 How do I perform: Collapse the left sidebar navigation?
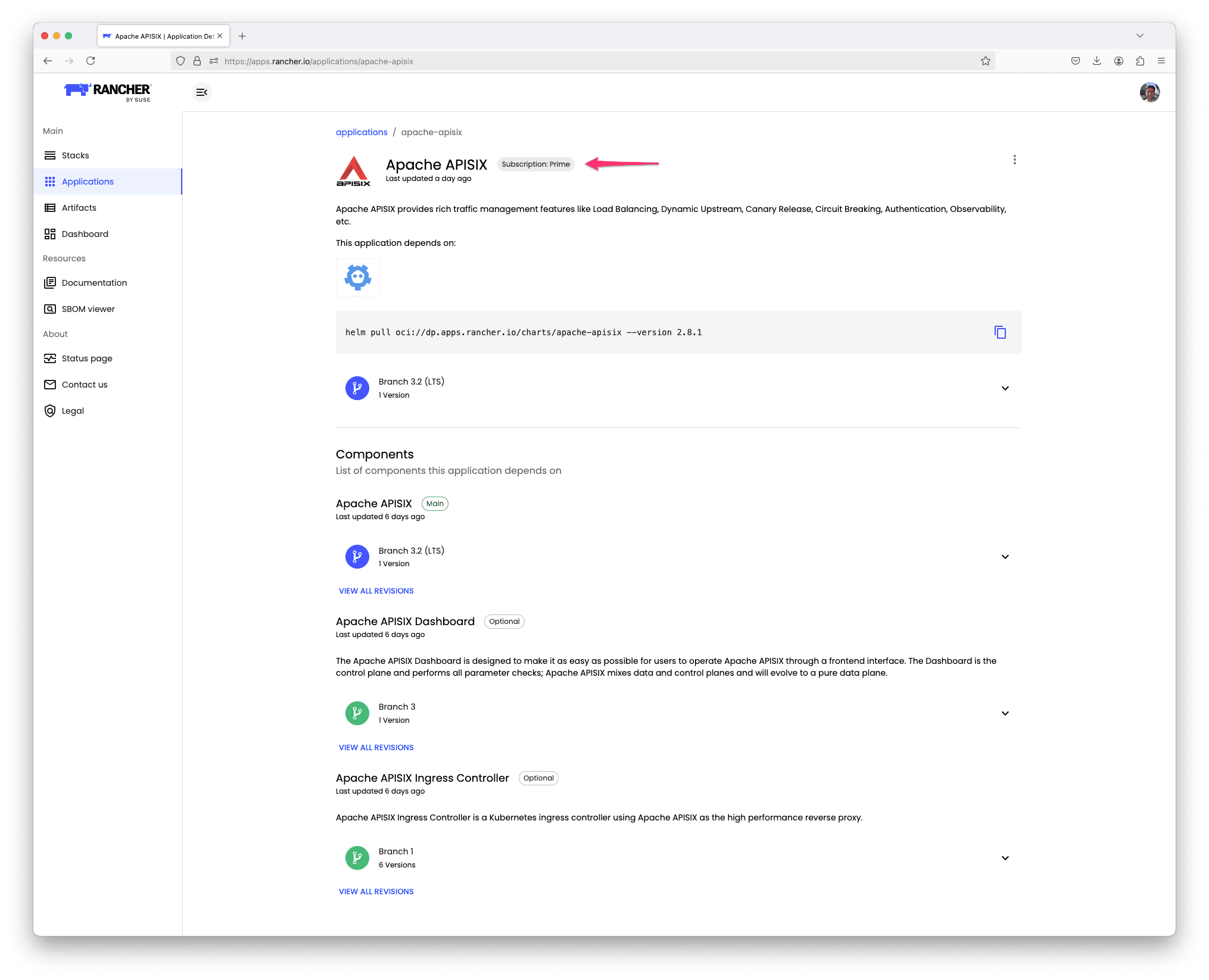point(201,92)
